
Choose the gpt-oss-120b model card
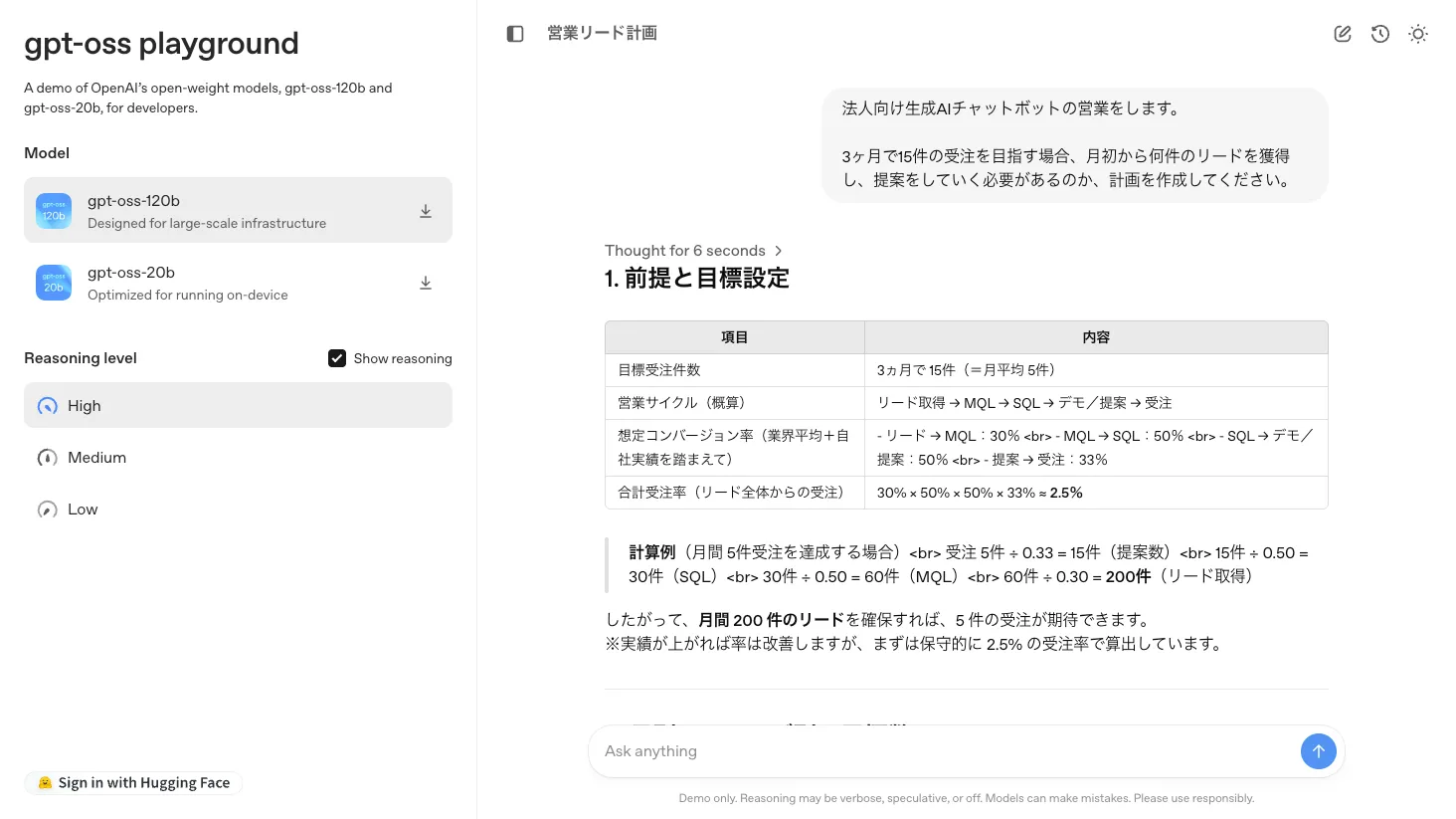pos(238,210)
